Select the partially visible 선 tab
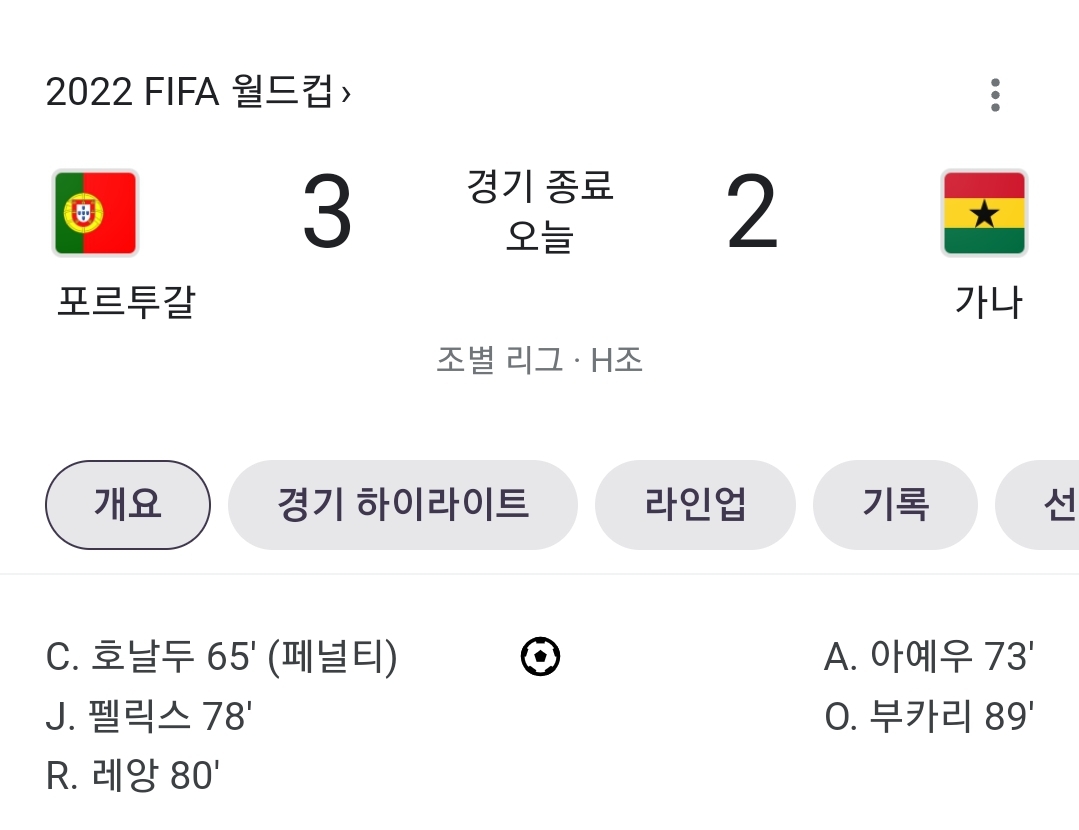 pos(1038,504)
